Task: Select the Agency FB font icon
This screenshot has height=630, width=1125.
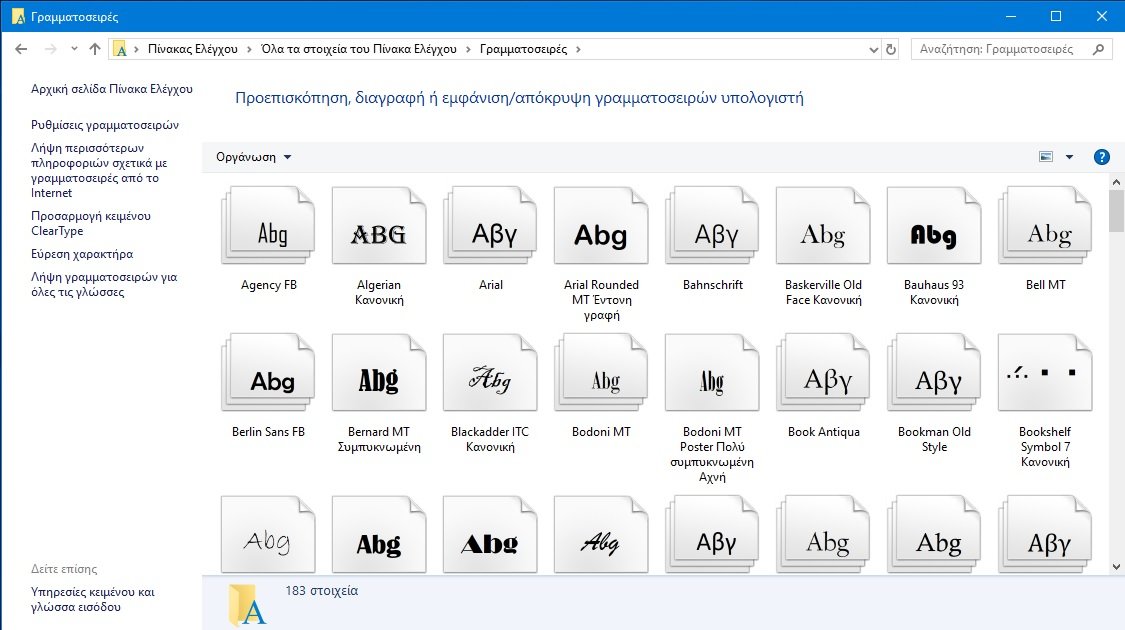Action: [268, 225]
